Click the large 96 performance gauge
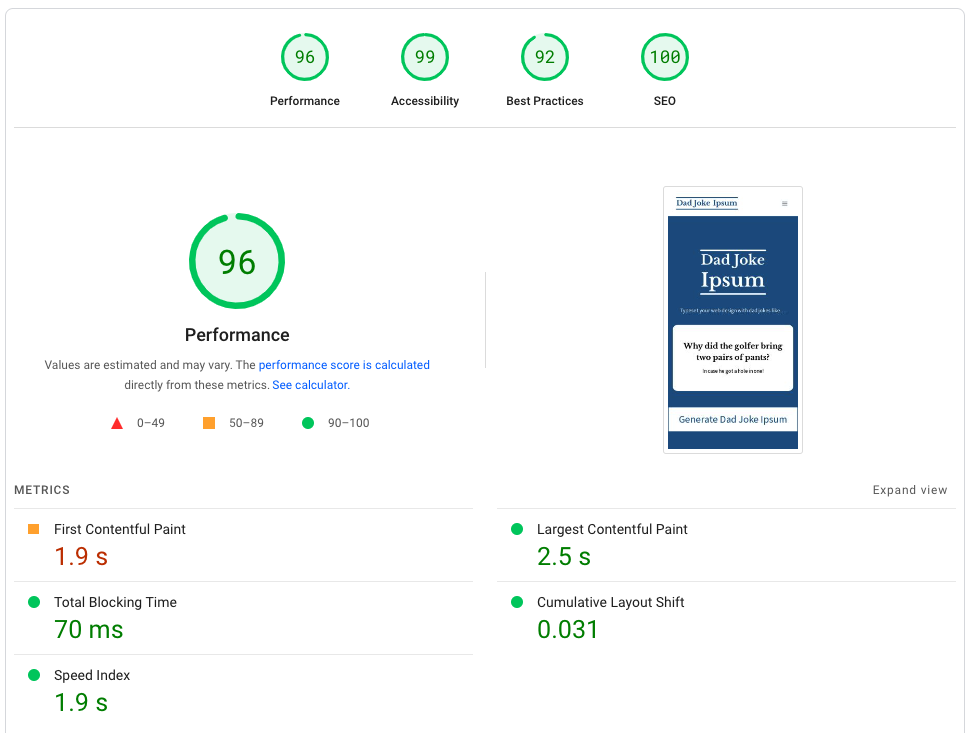This screenshot has width=972, height=733. [237, 262]
